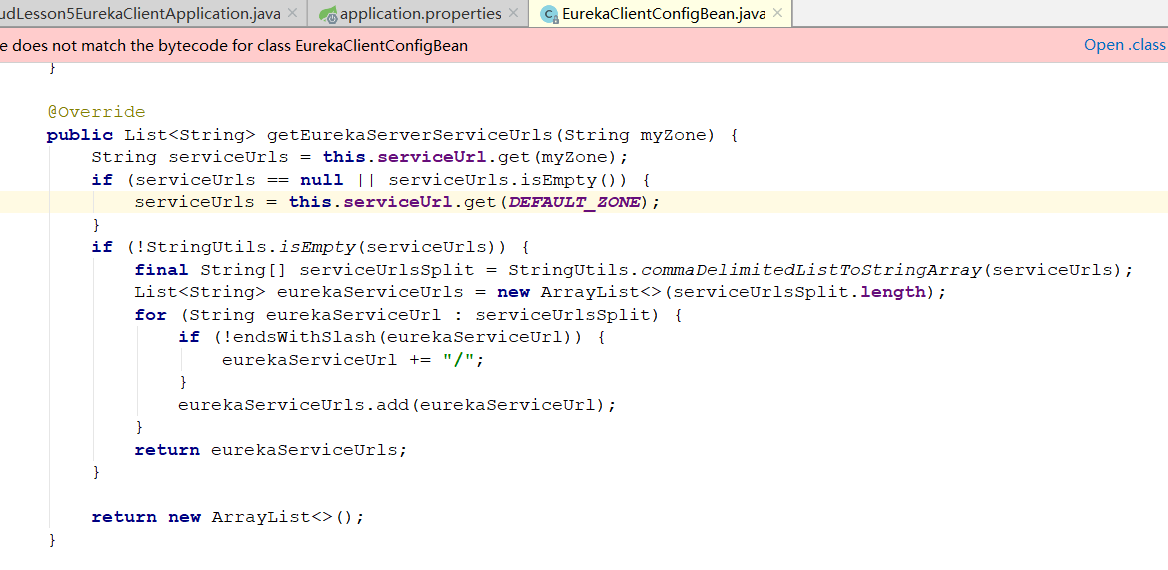Click the for loop keyword

(x=150, y=314)
